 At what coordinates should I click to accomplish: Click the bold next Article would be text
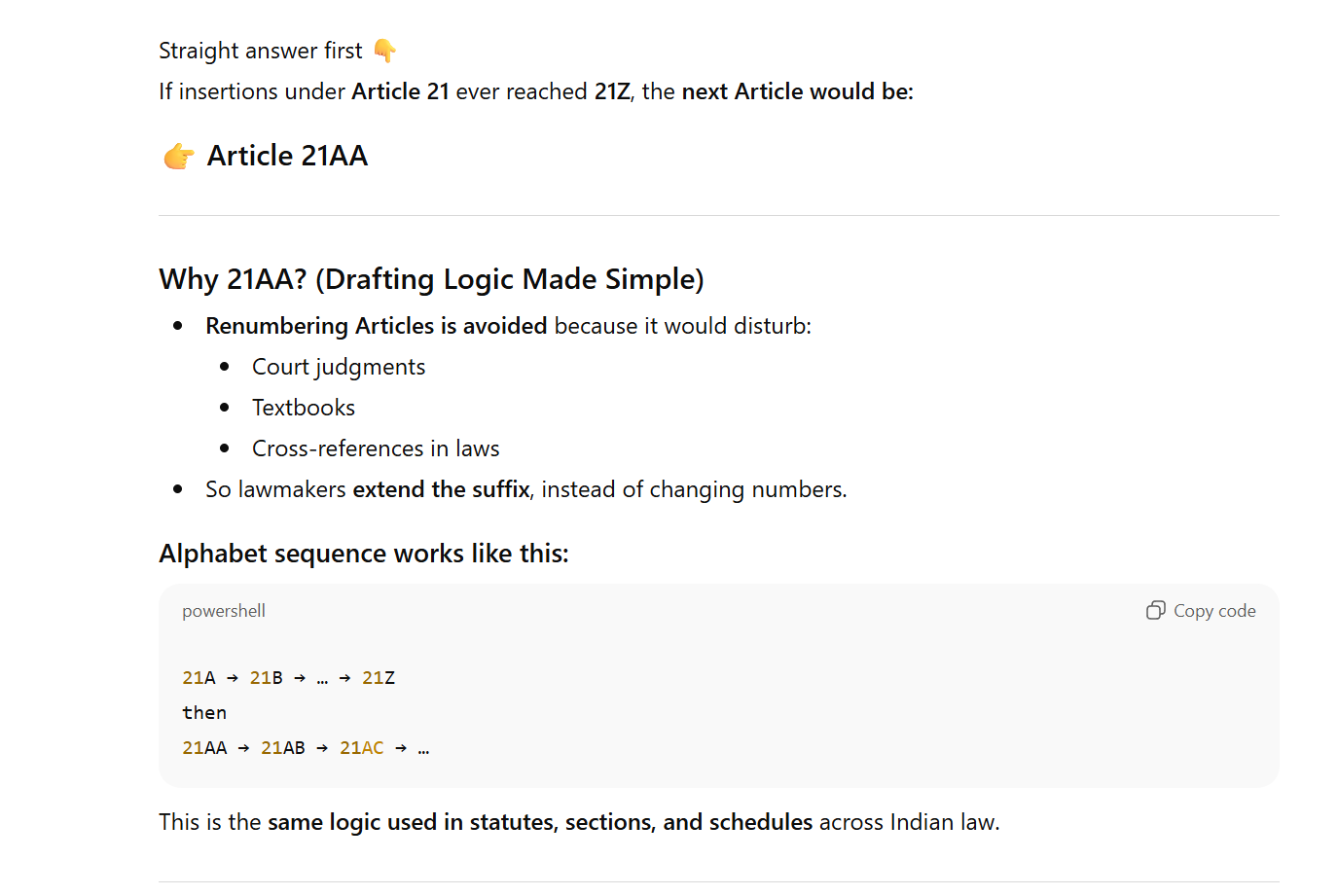point(797,91)
